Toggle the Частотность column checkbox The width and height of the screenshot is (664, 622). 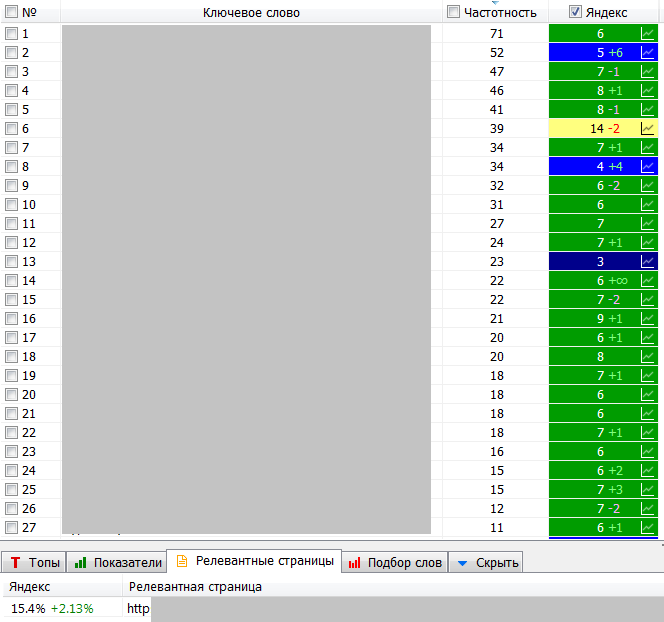click(x=453, y=12)
